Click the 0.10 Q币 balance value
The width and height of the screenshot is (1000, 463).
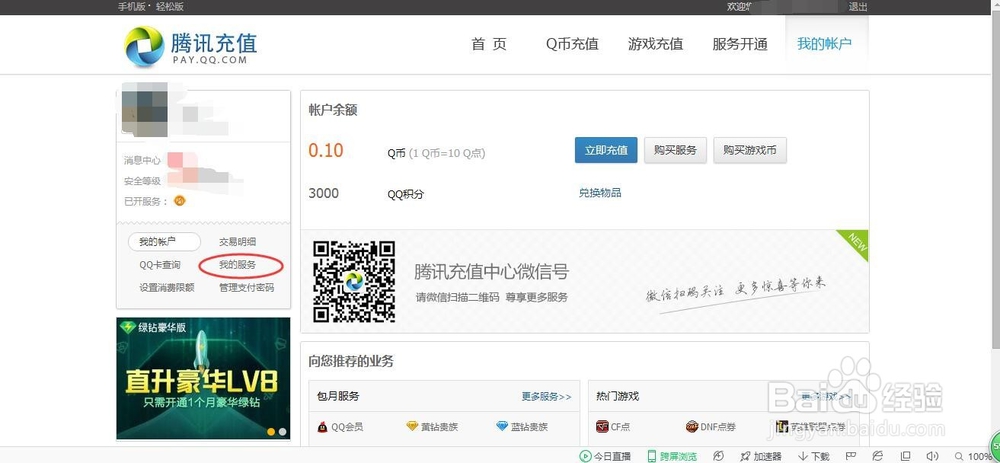click(x=325, y=151)
